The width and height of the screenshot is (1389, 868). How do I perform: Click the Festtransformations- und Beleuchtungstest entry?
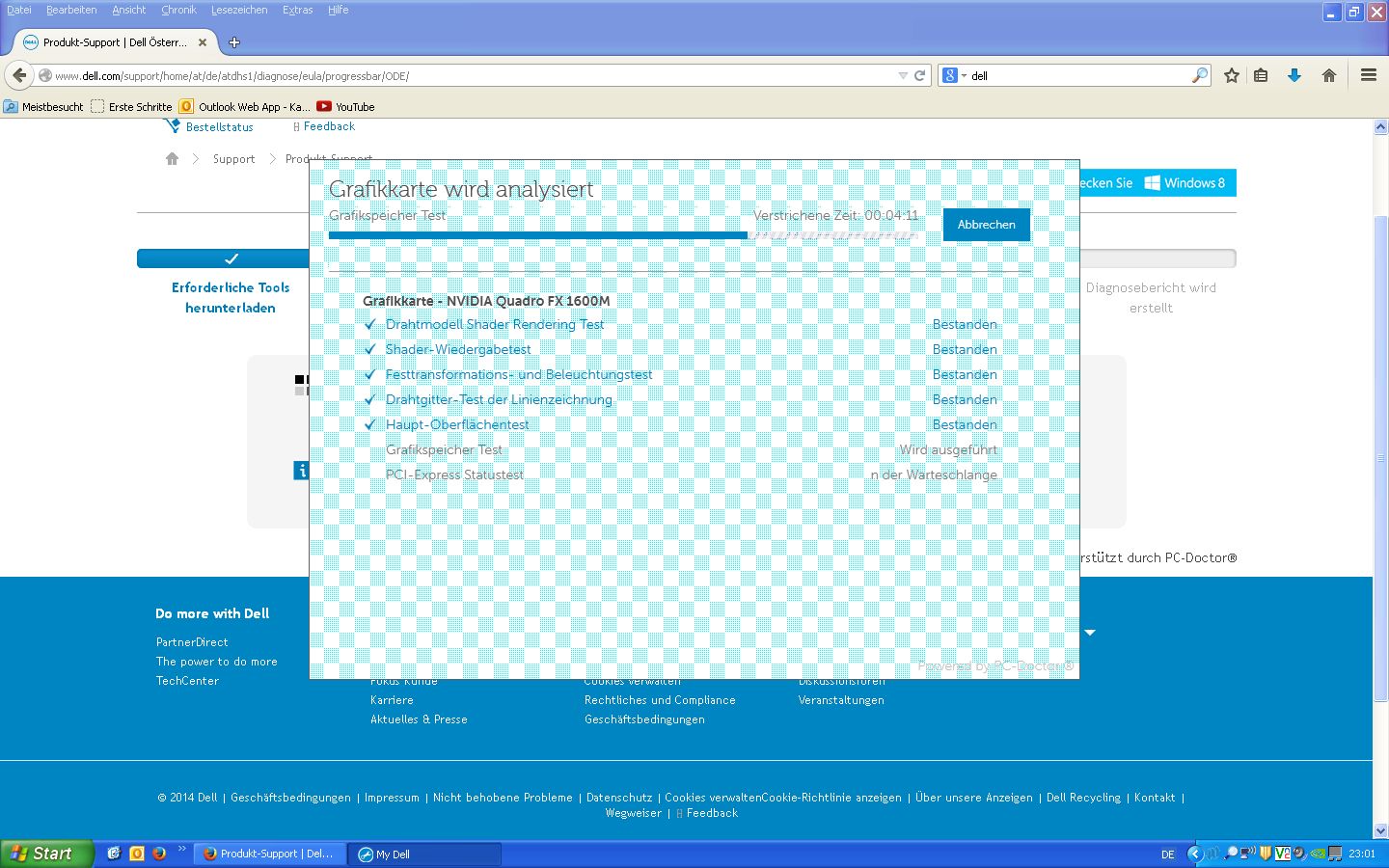tap(519, 374)
